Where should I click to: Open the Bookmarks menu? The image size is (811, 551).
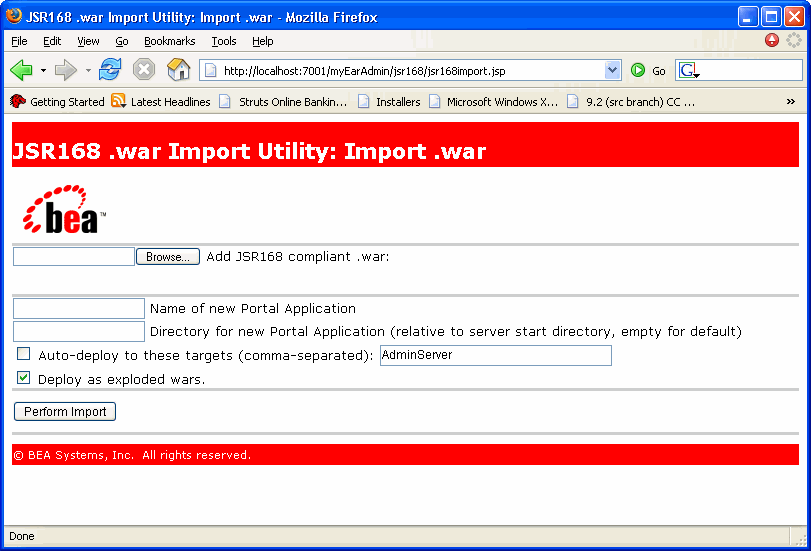pos(170,41)
